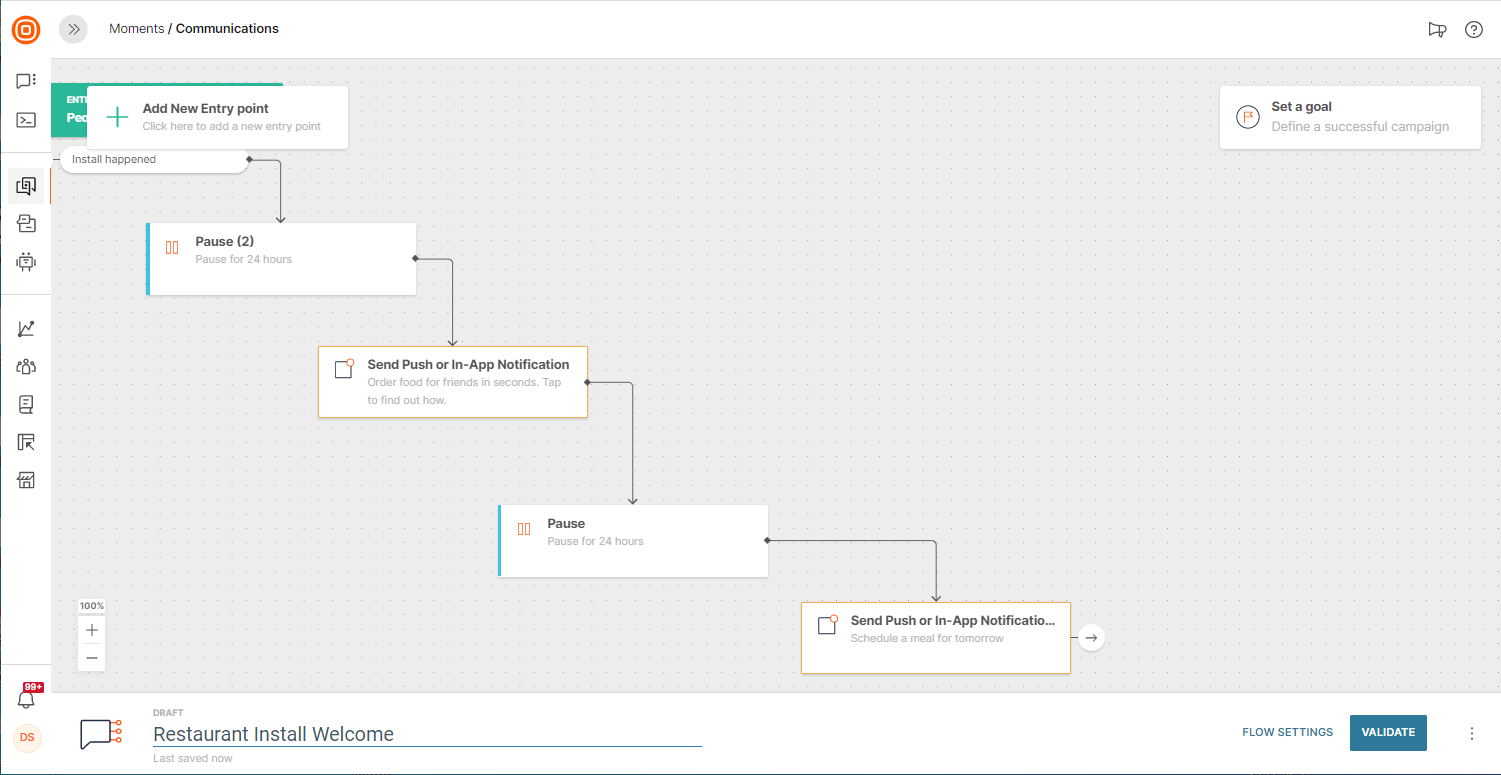Click the VALIDATE button
The image size is (1501, 775).
point(1388,732)
